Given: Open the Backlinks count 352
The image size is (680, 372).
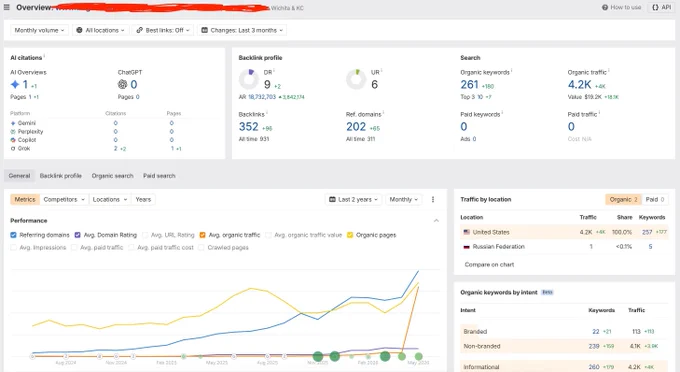Looking at the screenshot, I should click(248, 127).
